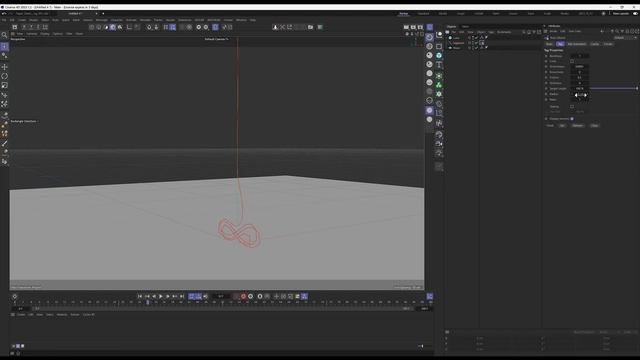Viewport: 640px width, 360px height.
Task: Click the highlighted key mode icon right of timeline buttons
Action: (x=304, y=296)
